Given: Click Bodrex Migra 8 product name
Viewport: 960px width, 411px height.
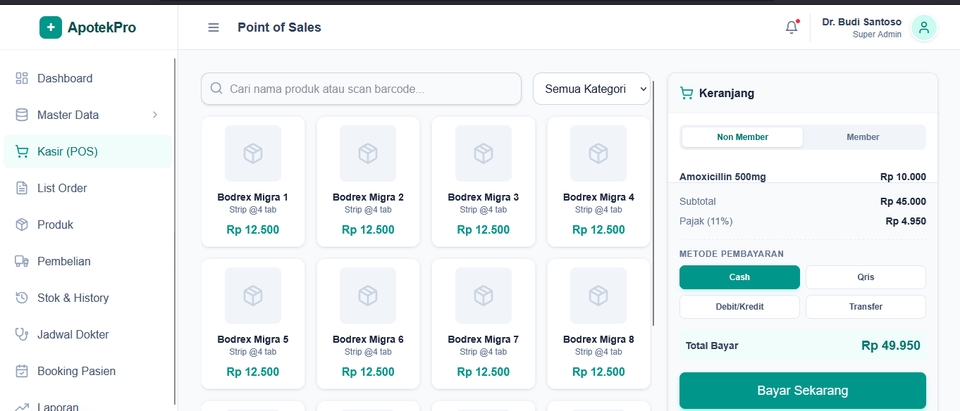Looking at the screenshot, I should (x=598, y=339).
